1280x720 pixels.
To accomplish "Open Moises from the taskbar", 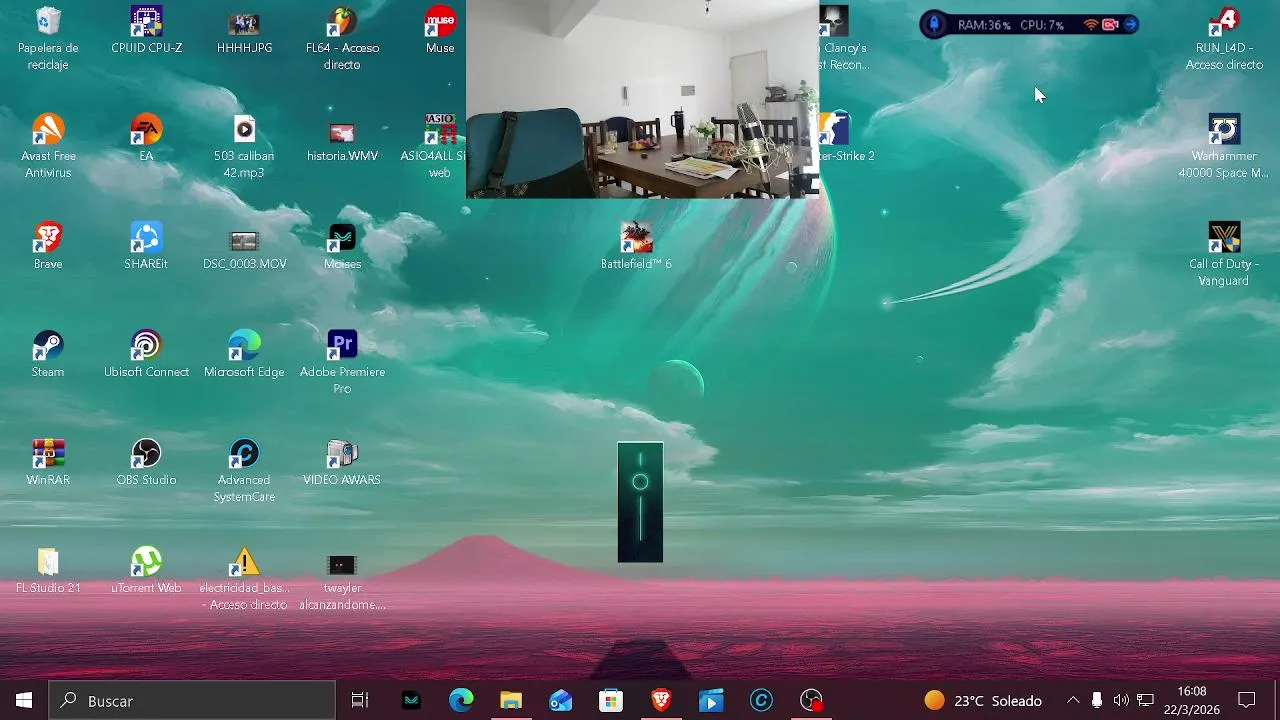I will click(x=411, y=700).
